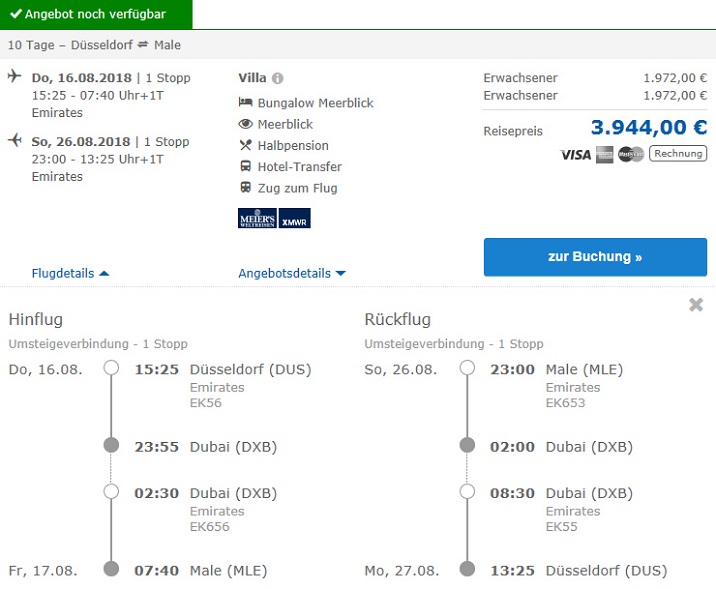Click the Rechnung payment badge
The image size is (716, 589).
coord(678,154)
